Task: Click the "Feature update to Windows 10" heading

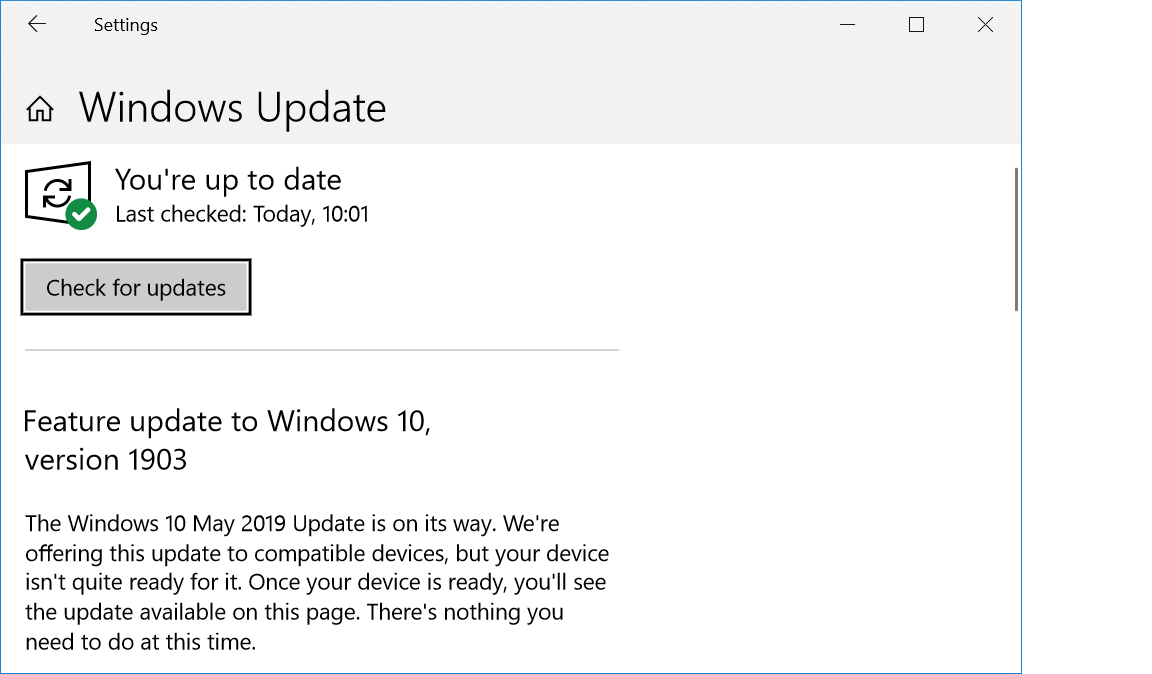Action: [226, 440]
